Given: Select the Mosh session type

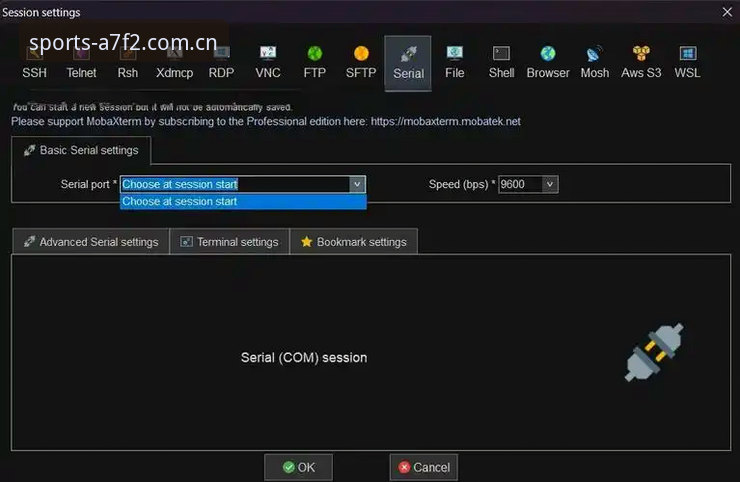Looking at the screenshot, I should coord(594,63).
